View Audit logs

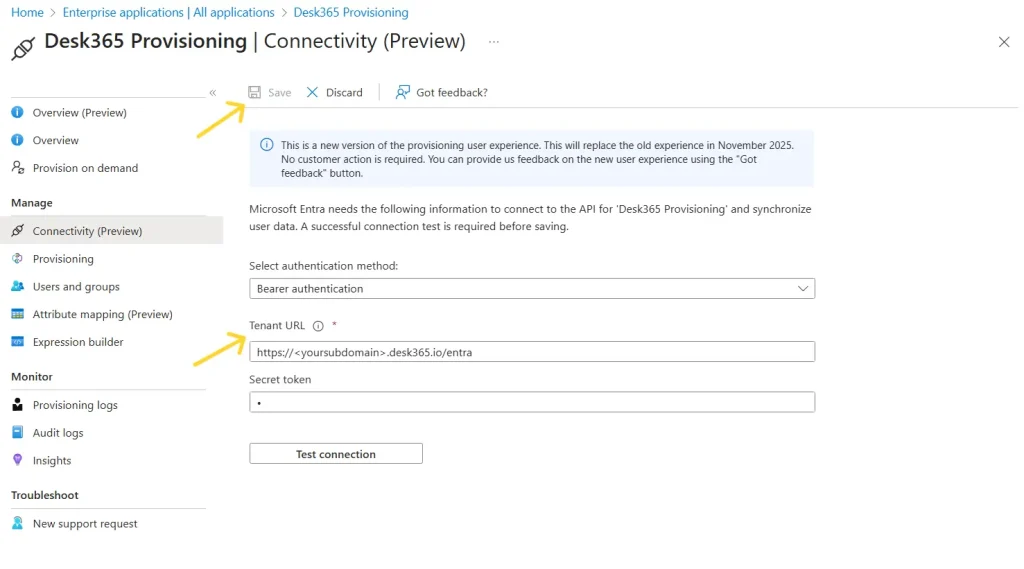58,432
